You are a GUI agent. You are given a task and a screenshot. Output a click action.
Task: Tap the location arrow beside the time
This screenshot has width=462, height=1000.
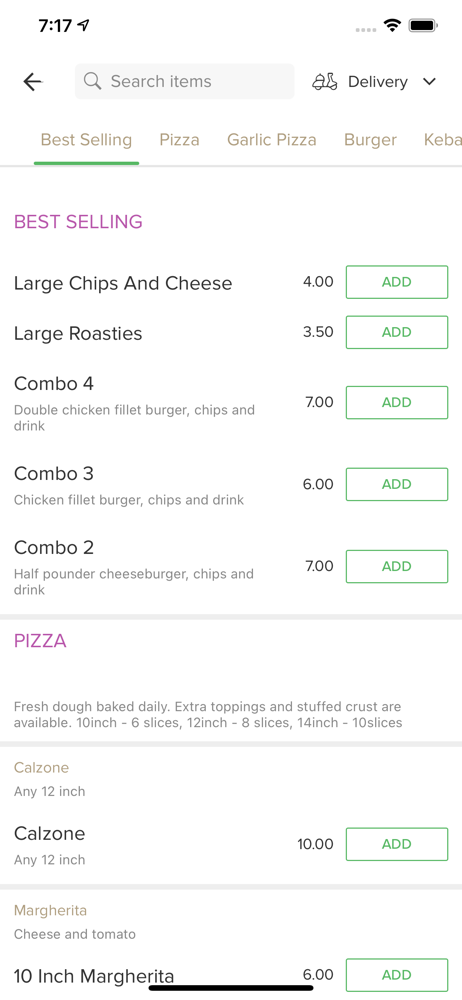tap(84, 25)
